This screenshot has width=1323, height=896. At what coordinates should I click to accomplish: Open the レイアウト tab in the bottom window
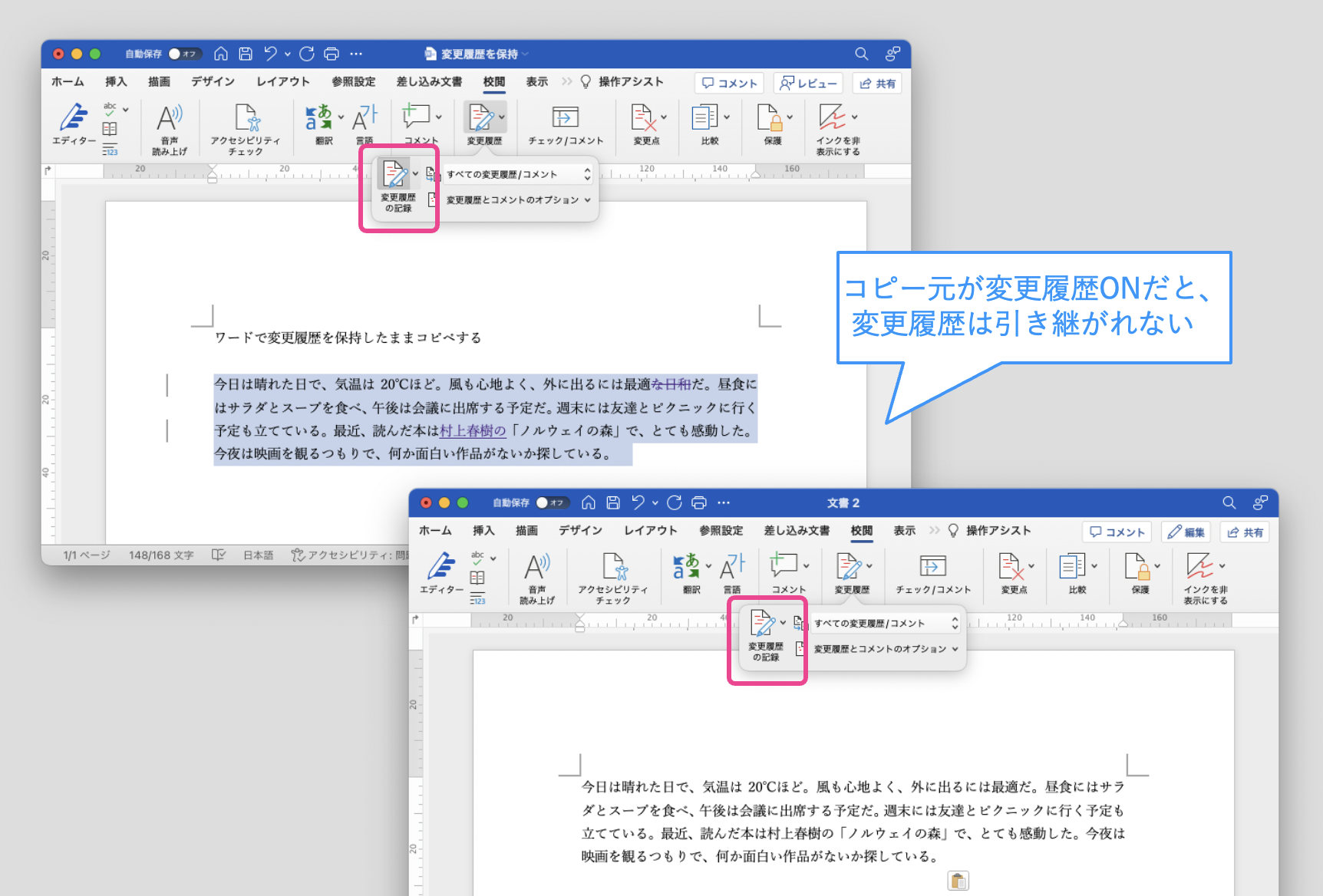coord(650,530)
